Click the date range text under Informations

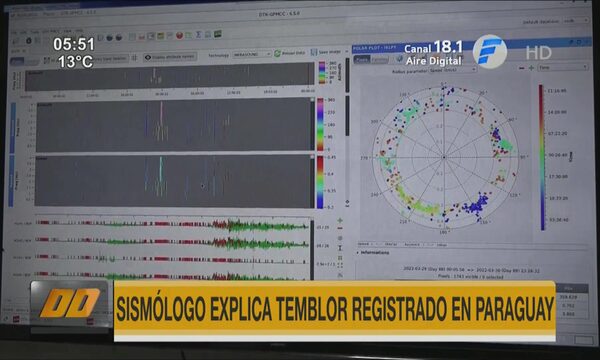(x=471, y=270)
